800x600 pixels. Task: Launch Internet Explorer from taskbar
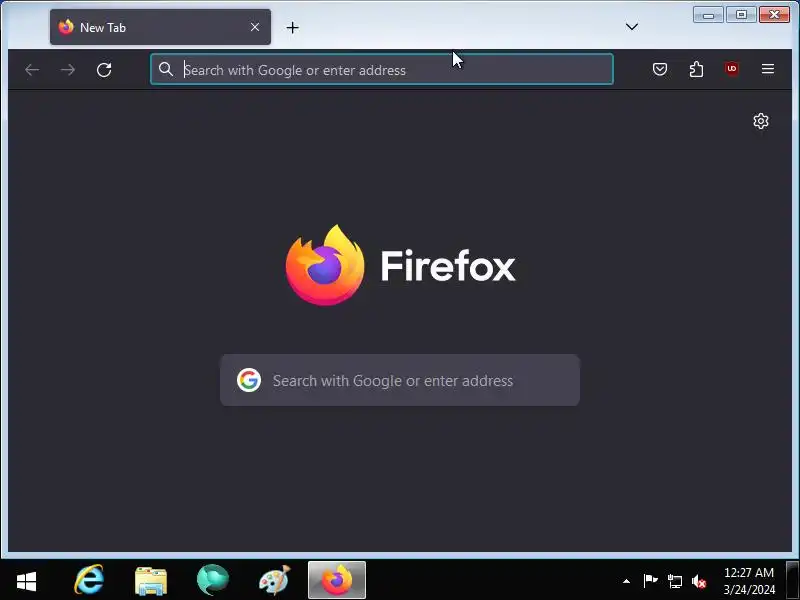click(89, 580)
